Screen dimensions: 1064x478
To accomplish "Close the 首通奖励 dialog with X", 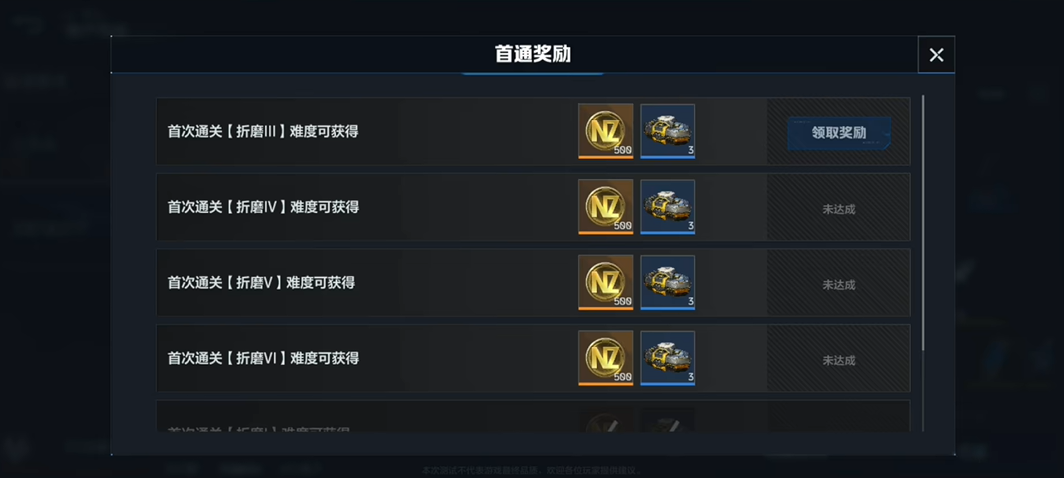I will (x=936, y=55).
